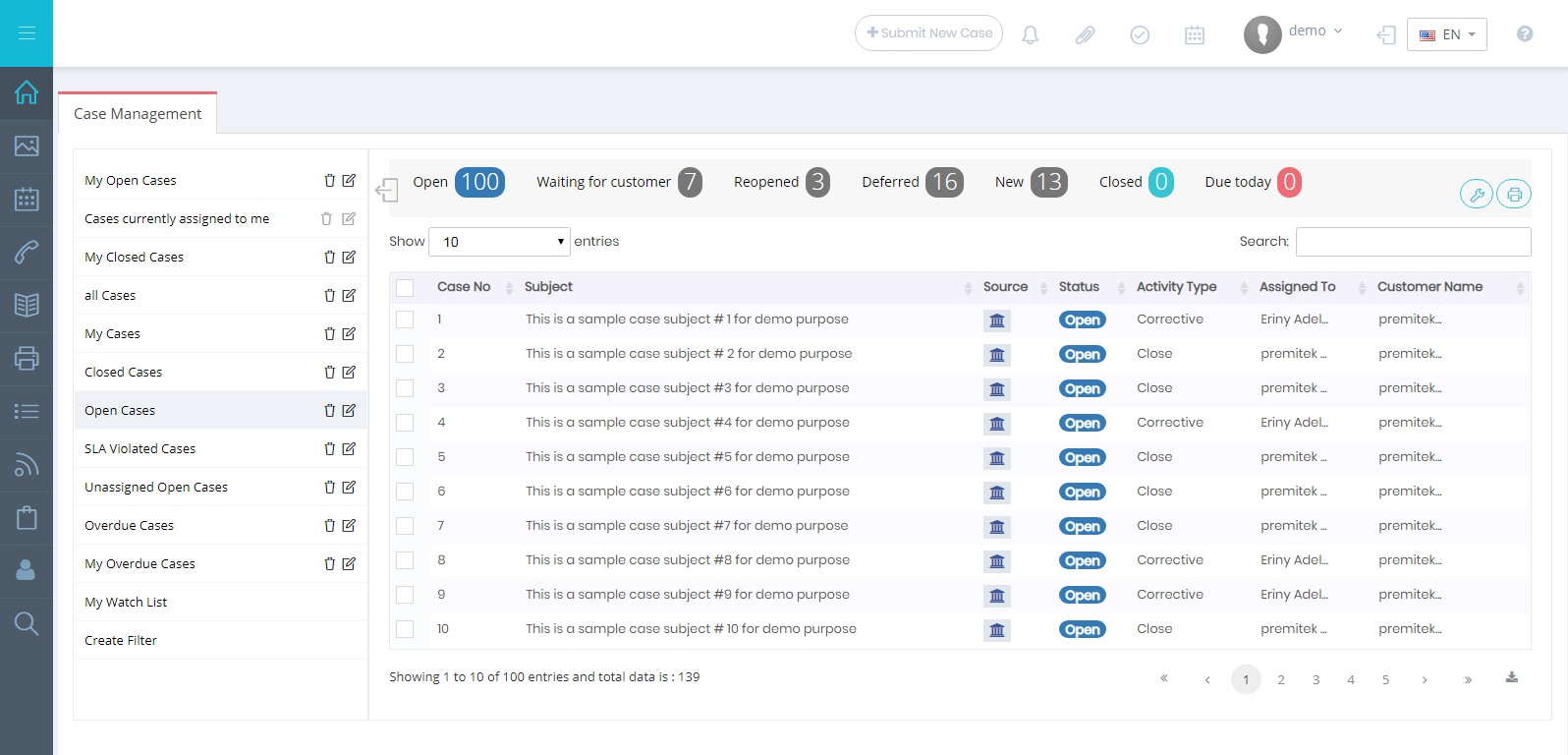
Task: Open the Create Filter entry
Action: pos(121,641)
